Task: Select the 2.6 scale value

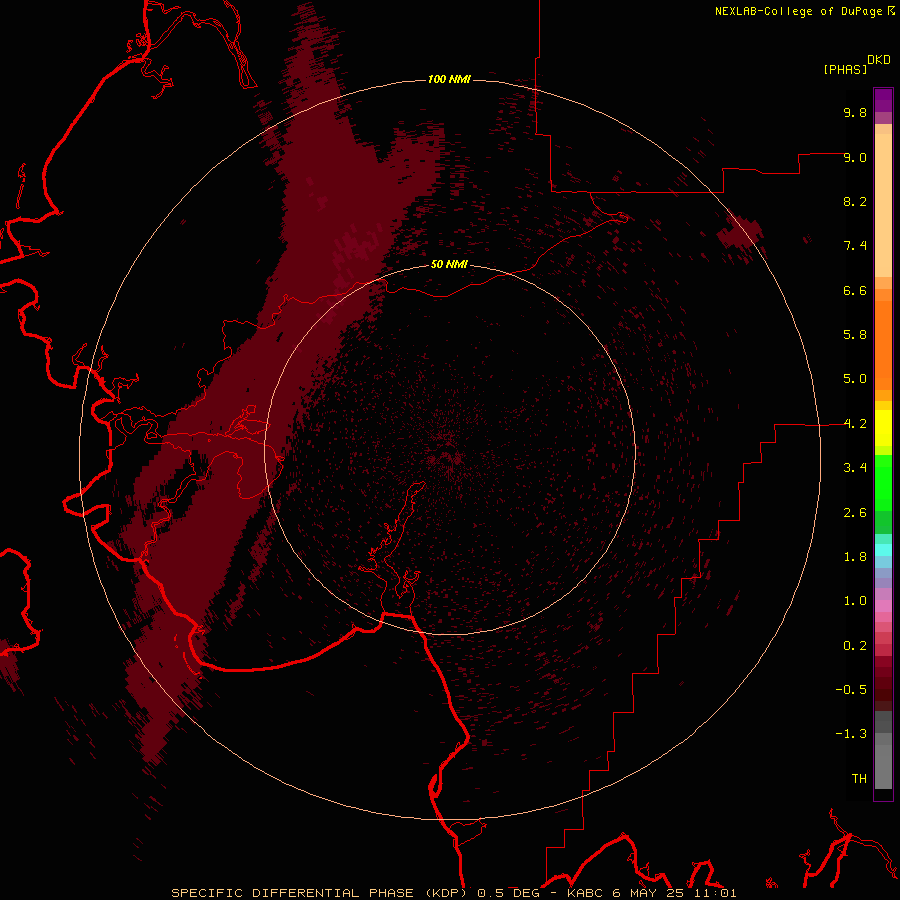Action: [x=855, y=513]
